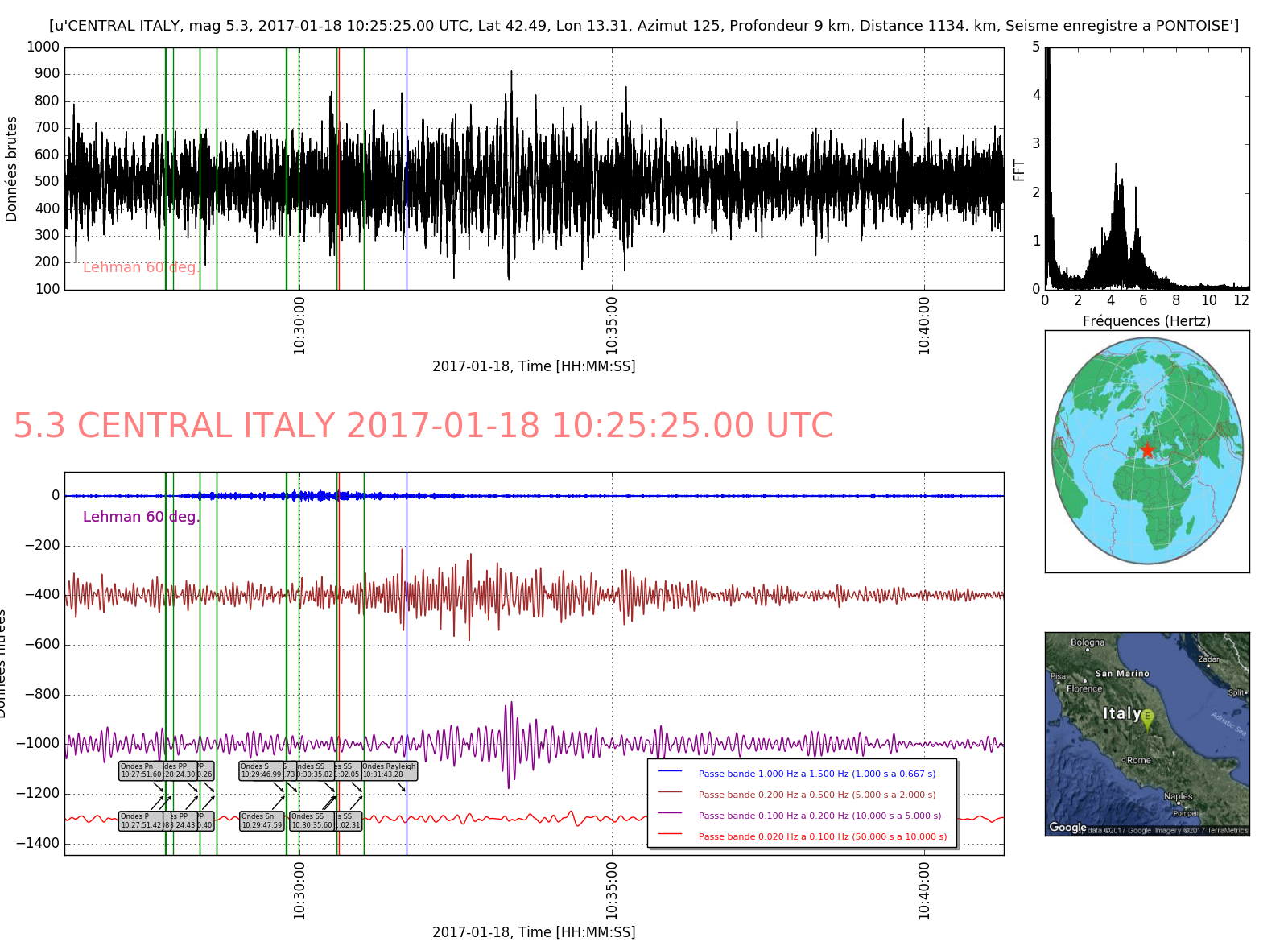Image resolution: width=1288 pixels, height=950 pixels.
Task: Click the green E epicenter map pin
Action: click(1147, 718)
